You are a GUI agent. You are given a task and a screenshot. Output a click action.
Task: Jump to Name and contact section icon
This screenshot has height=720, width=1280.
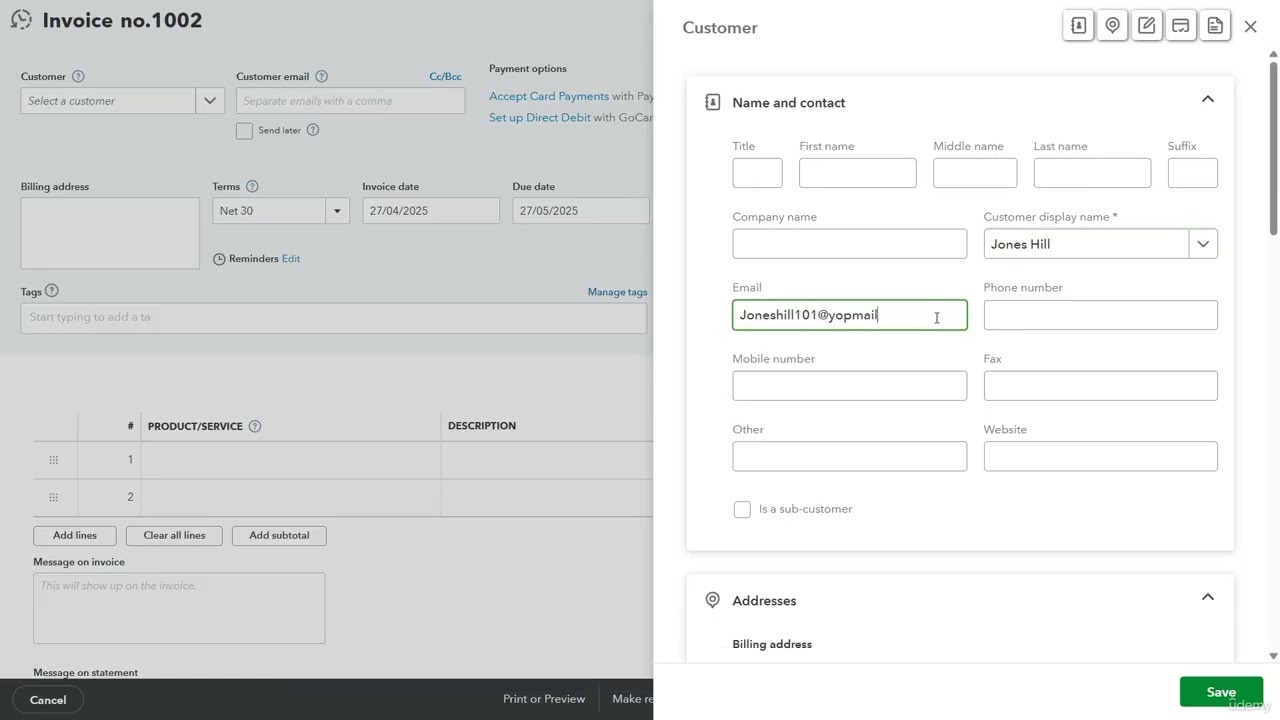(1078, 26)
